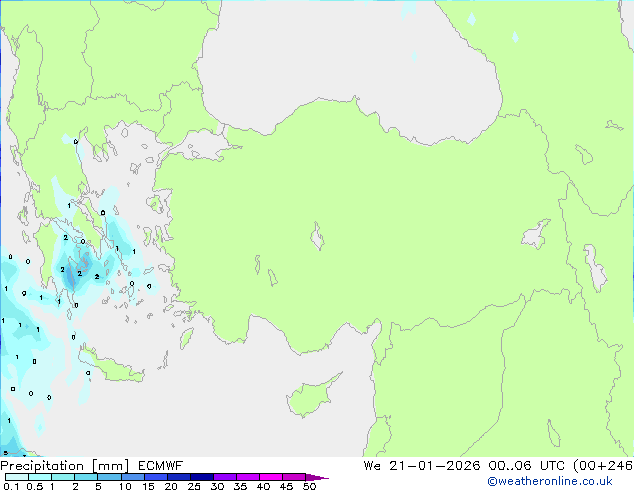Viewport: 634px width, 490px height.
Task: Click the 40–45 mm magenta legend swatch
Action: click(271, 477)
